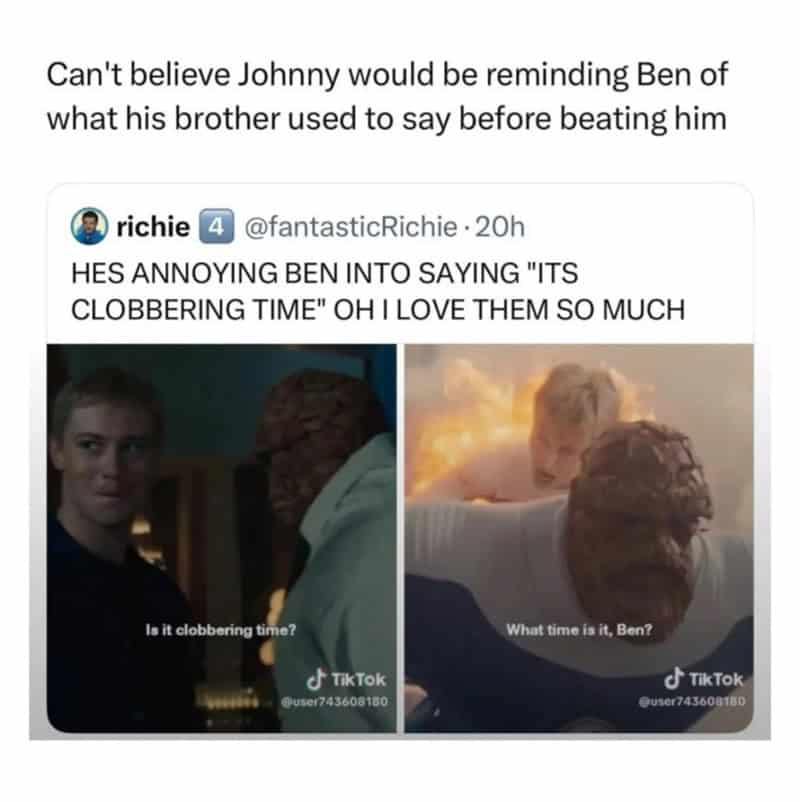Click the richie display name
This screenshot has height=802, width=800.
153,227
